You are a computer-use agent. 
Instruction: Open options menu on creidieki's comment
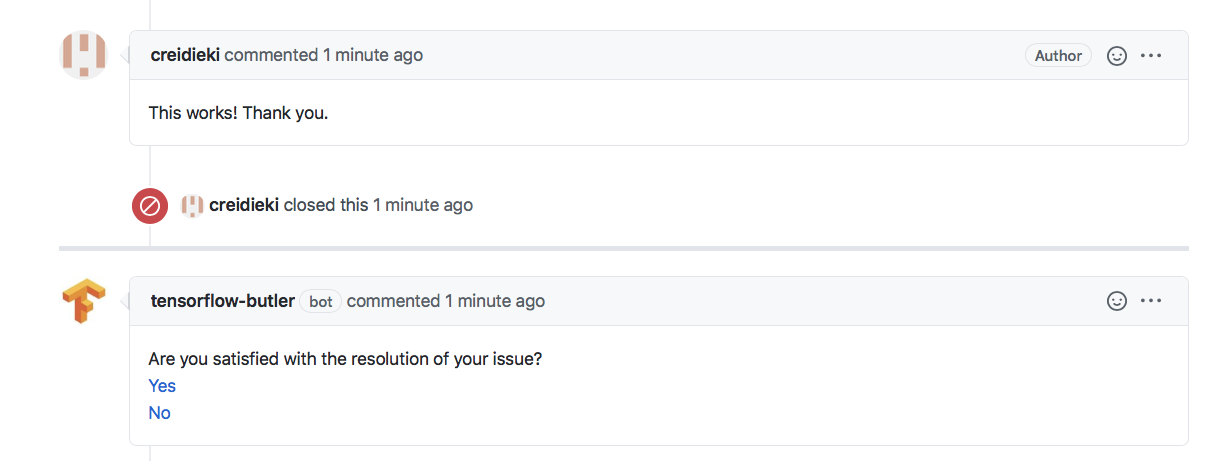tap(1151, 56)
